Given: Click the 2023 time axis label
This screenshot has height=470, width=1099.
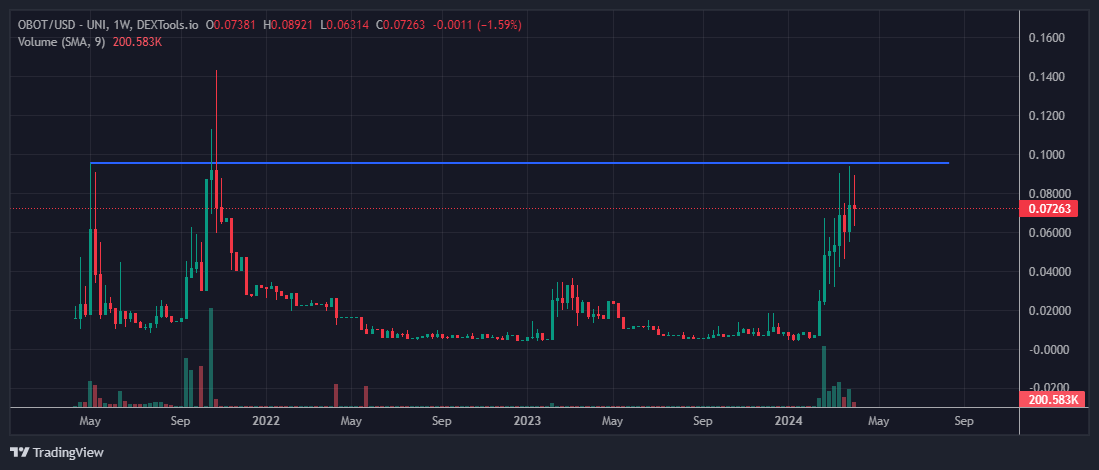Looking at the screenshot, I should tap(527, 422).
